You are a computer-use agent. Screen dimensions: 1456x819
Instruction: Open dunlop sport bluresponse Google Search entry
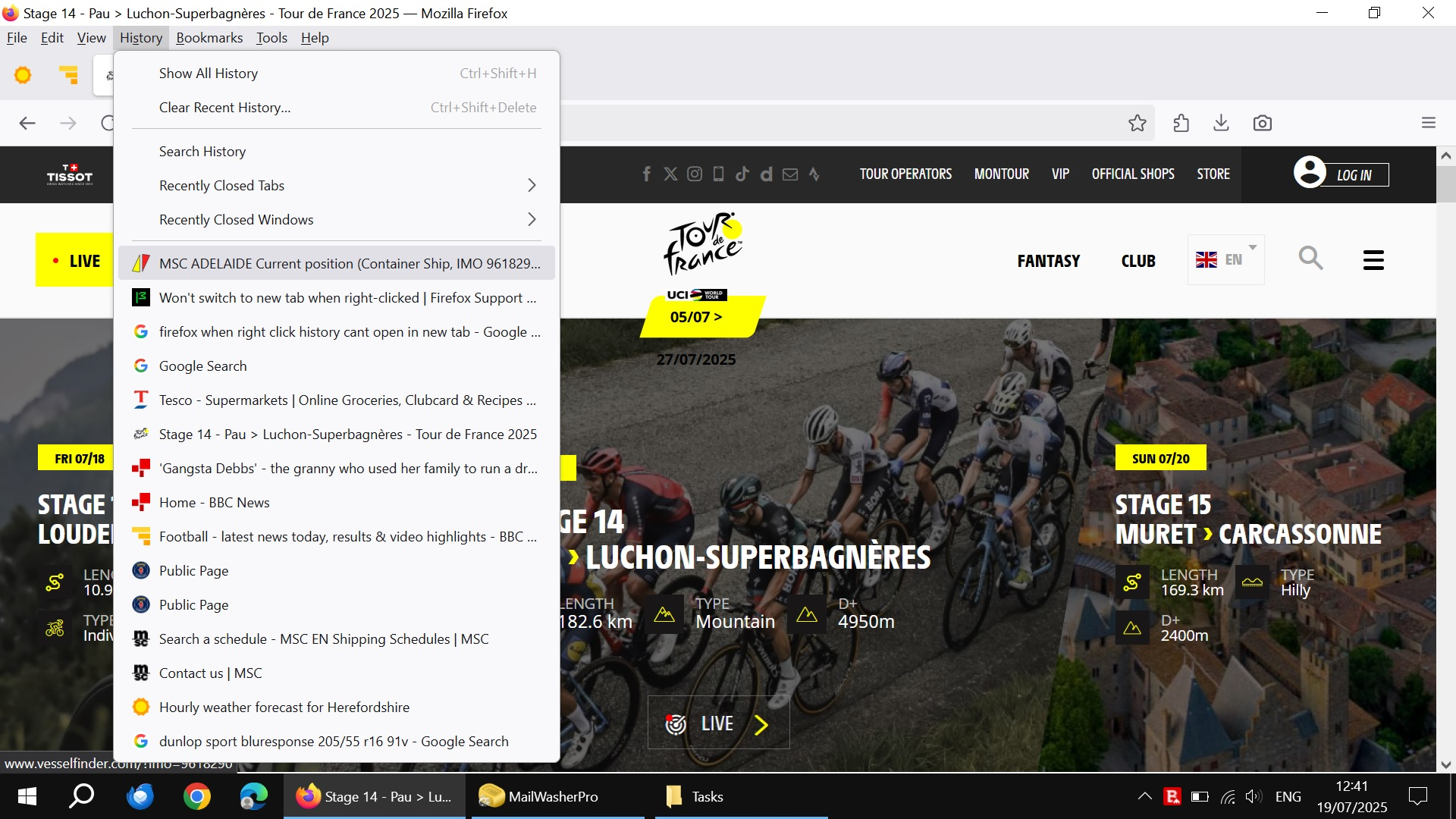click(x=337, y=742)
